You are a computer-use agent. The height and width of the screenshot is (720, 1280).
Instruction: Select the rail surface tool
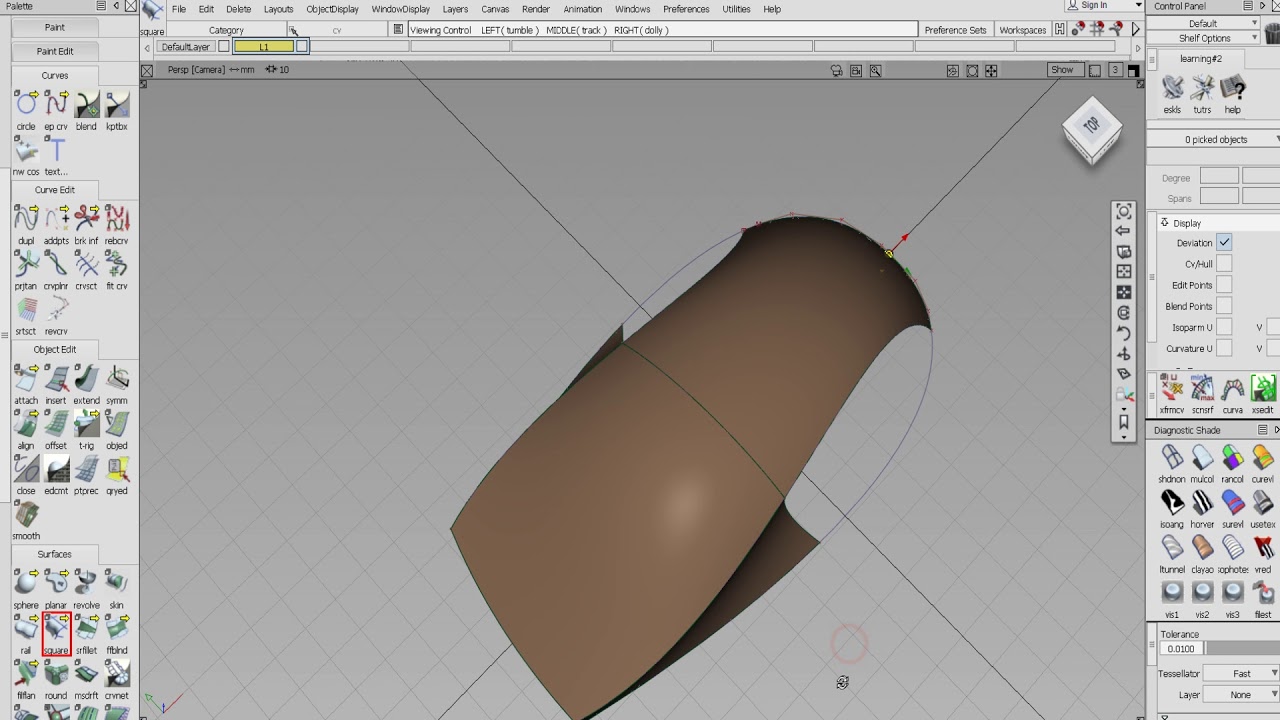click(x=26, y=628)
